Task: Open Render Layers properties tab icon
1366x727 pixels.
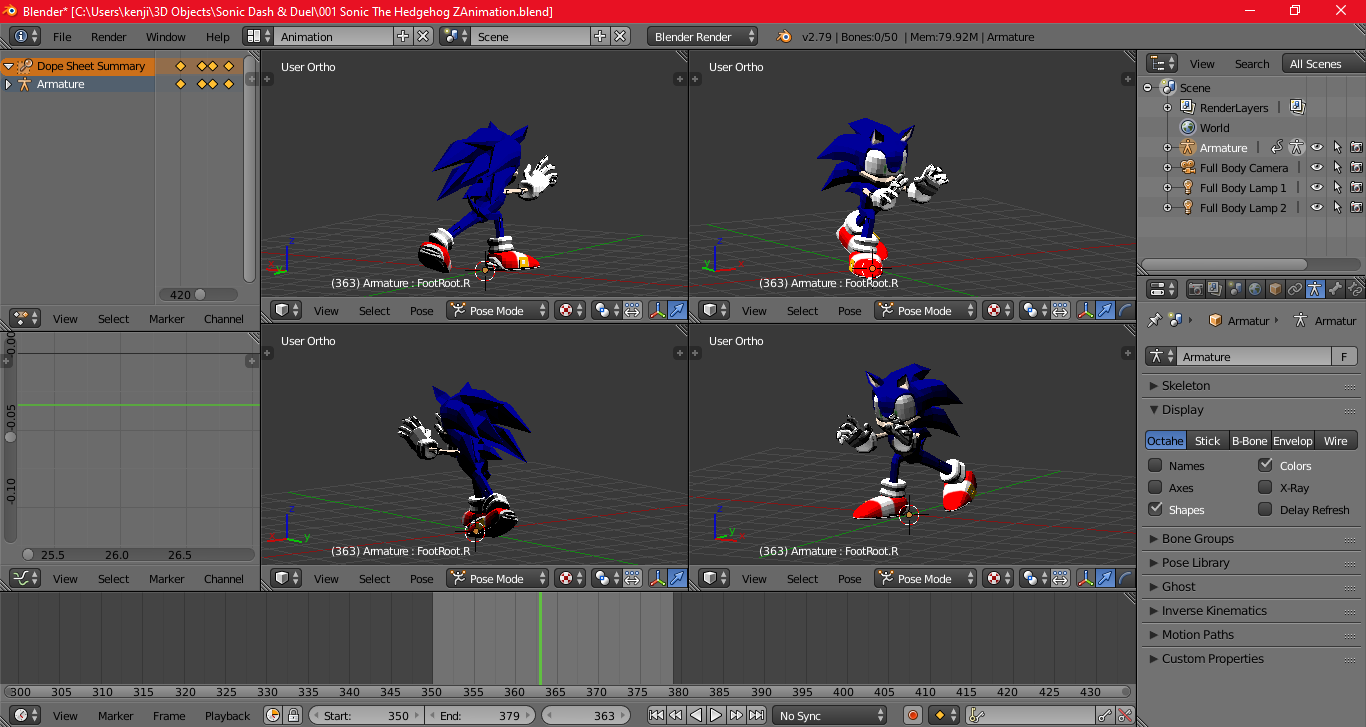Action: pyautogui.click(x=1214, y=289)
